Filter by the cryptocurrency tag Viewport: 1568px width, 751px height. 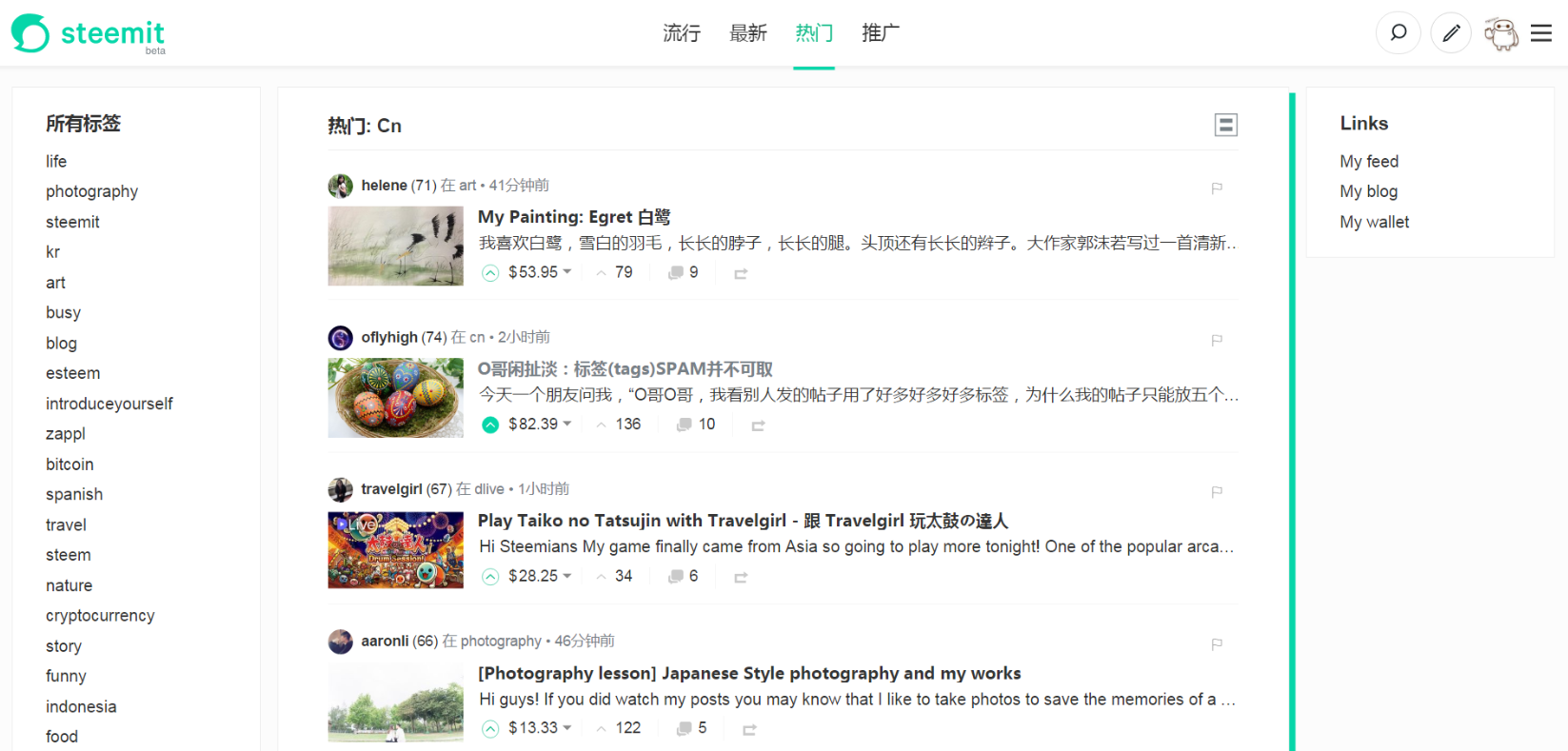tap(100, 616)
